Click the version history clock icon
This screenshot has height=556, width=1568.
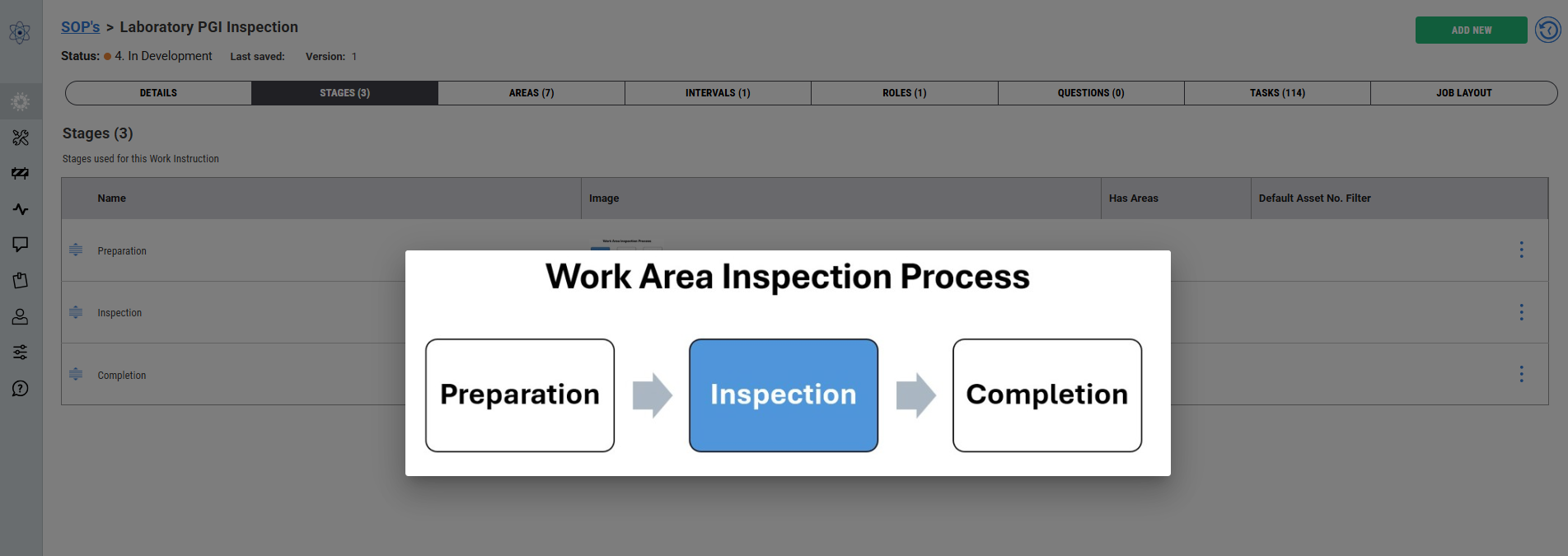click(1547, 30)
